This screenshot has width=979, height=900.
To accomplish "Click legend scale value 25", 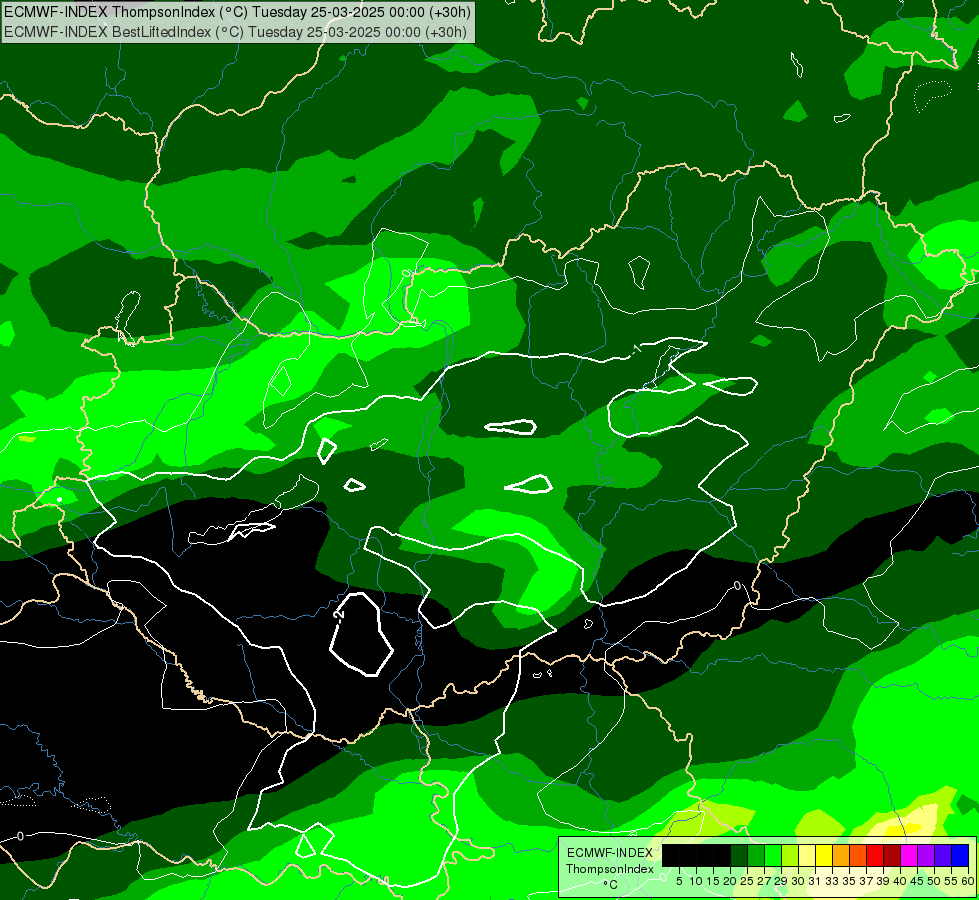I will [x=747, y=881].
